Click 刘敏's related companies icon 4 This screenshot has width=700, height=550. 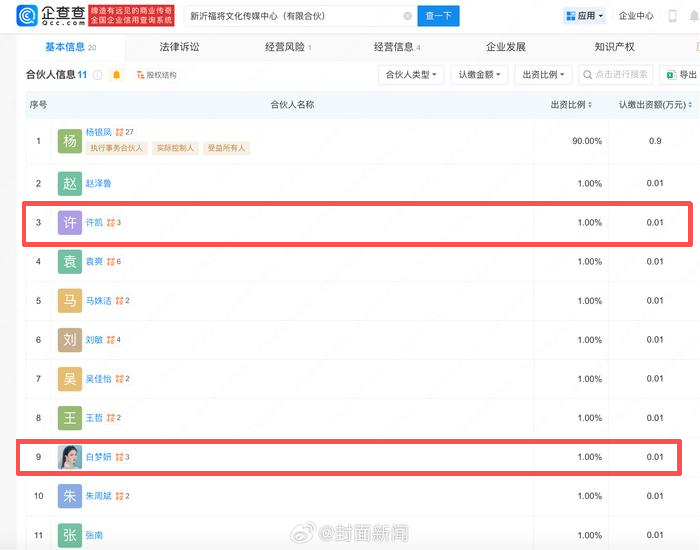tap(114, 340)
